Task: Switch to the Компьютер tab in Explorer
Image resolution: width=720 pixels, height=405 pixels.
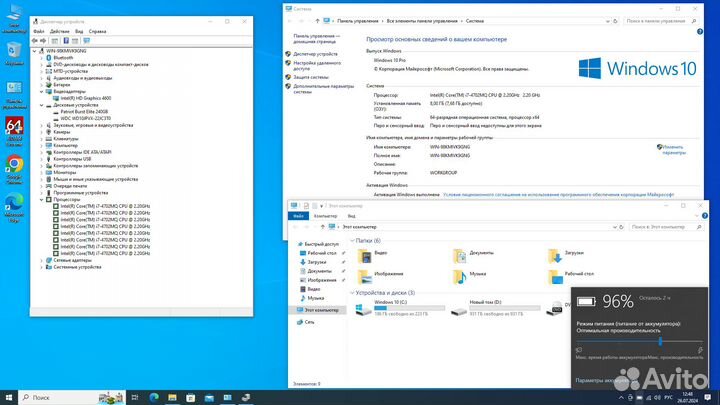Action: pos(326,216)
